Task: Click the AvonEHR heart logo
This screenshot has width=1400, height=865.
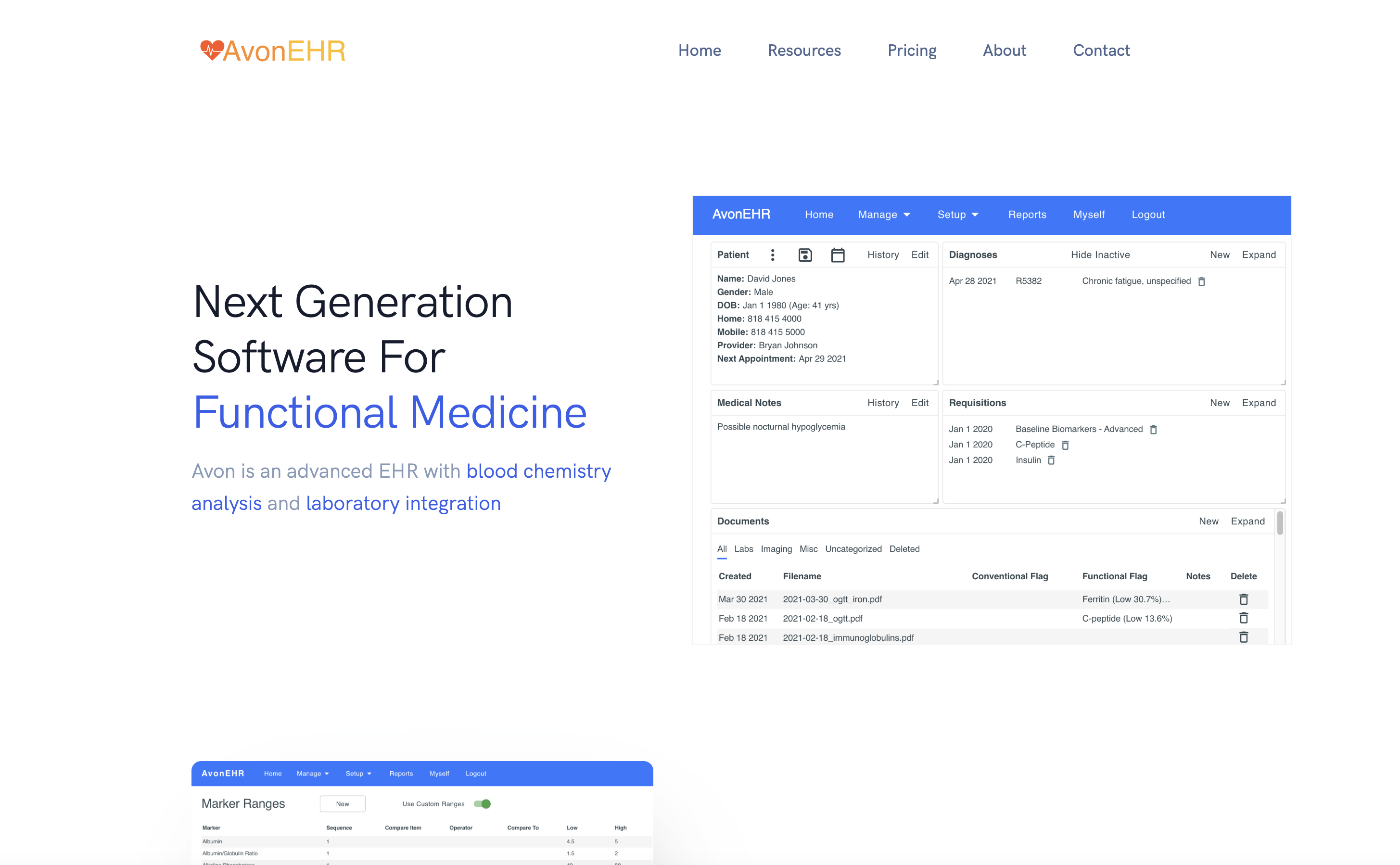Action: [x=212, y=51]
